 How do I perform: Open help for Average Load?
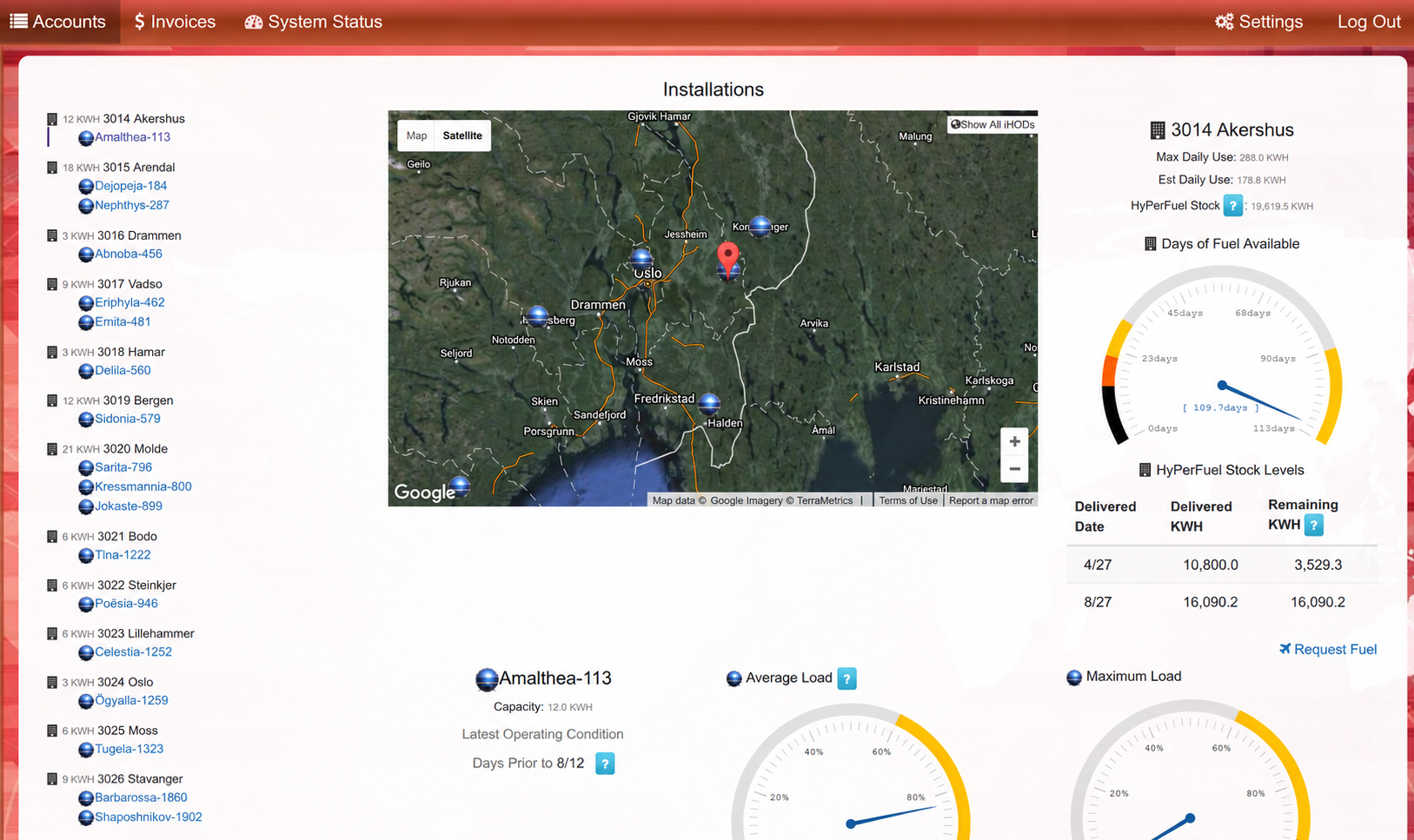click(x=846, y=678)
